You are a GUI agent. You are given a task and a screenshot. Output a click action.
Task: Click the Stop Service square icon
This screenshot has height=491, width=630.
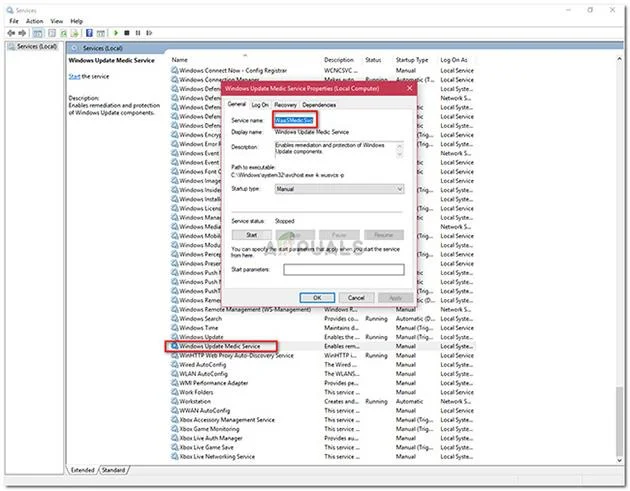pyautogui.click(x=127, y=33)
